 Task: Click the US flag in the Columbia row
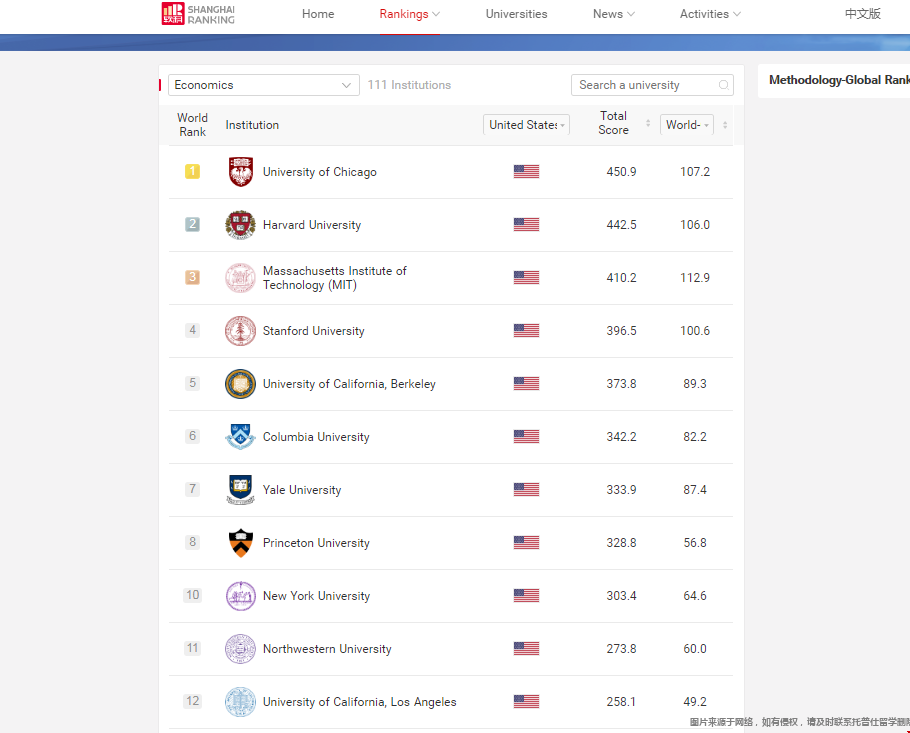pos(526,436)
